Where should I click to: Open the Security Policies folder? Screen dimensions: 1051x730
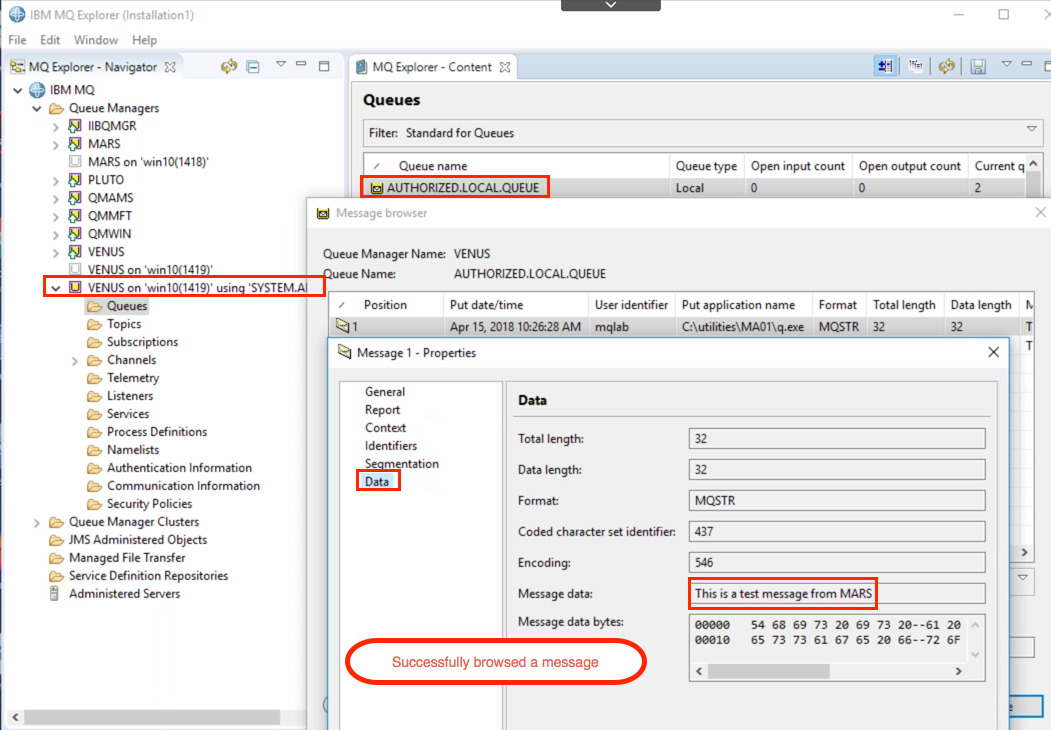click(149, 504)
